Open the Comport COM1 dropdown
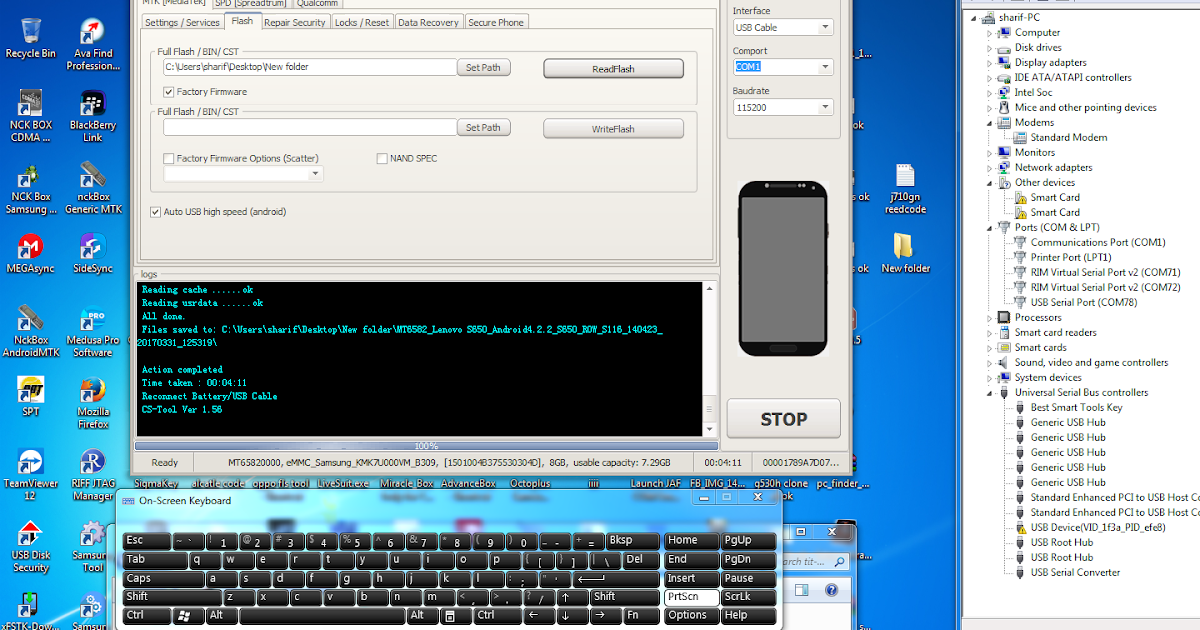 click(783, 67)
